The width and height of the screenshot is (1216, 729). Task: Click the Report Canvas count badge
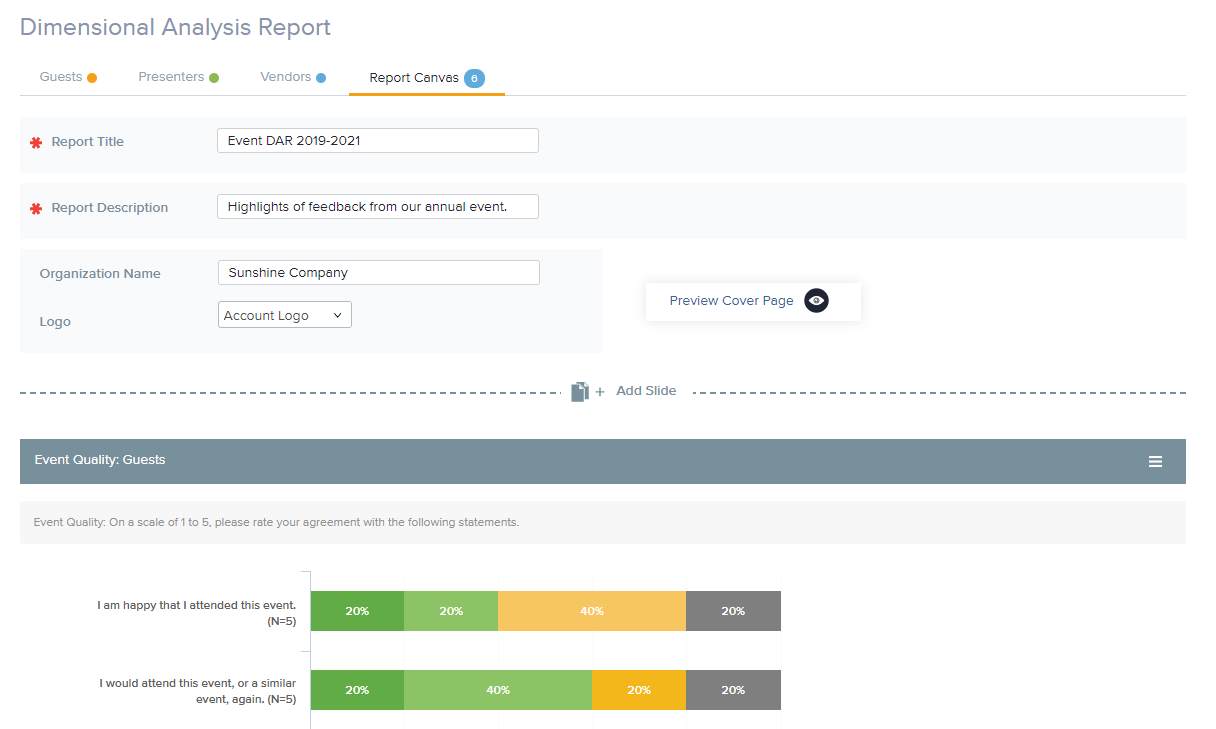point(474,78)
